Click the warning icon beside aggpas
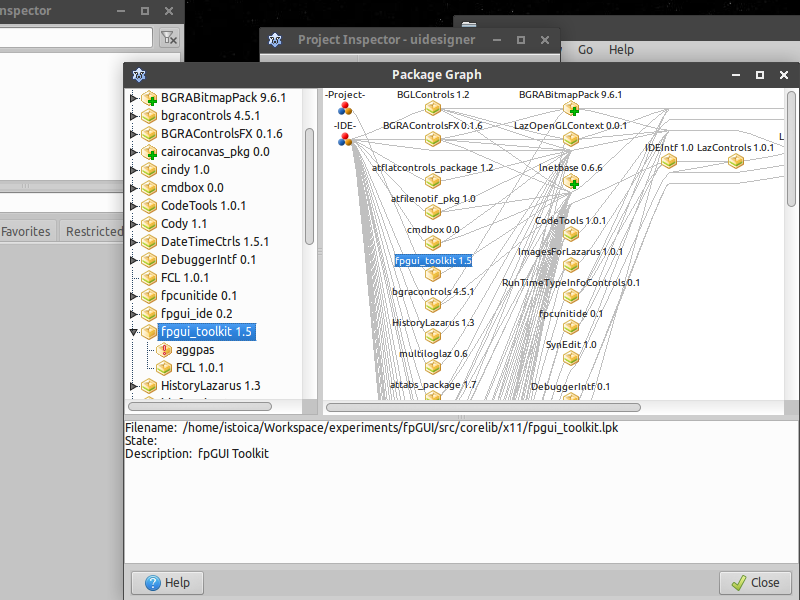Image resolution: width=800 pixels, height=600 pixels. (164, 349)
